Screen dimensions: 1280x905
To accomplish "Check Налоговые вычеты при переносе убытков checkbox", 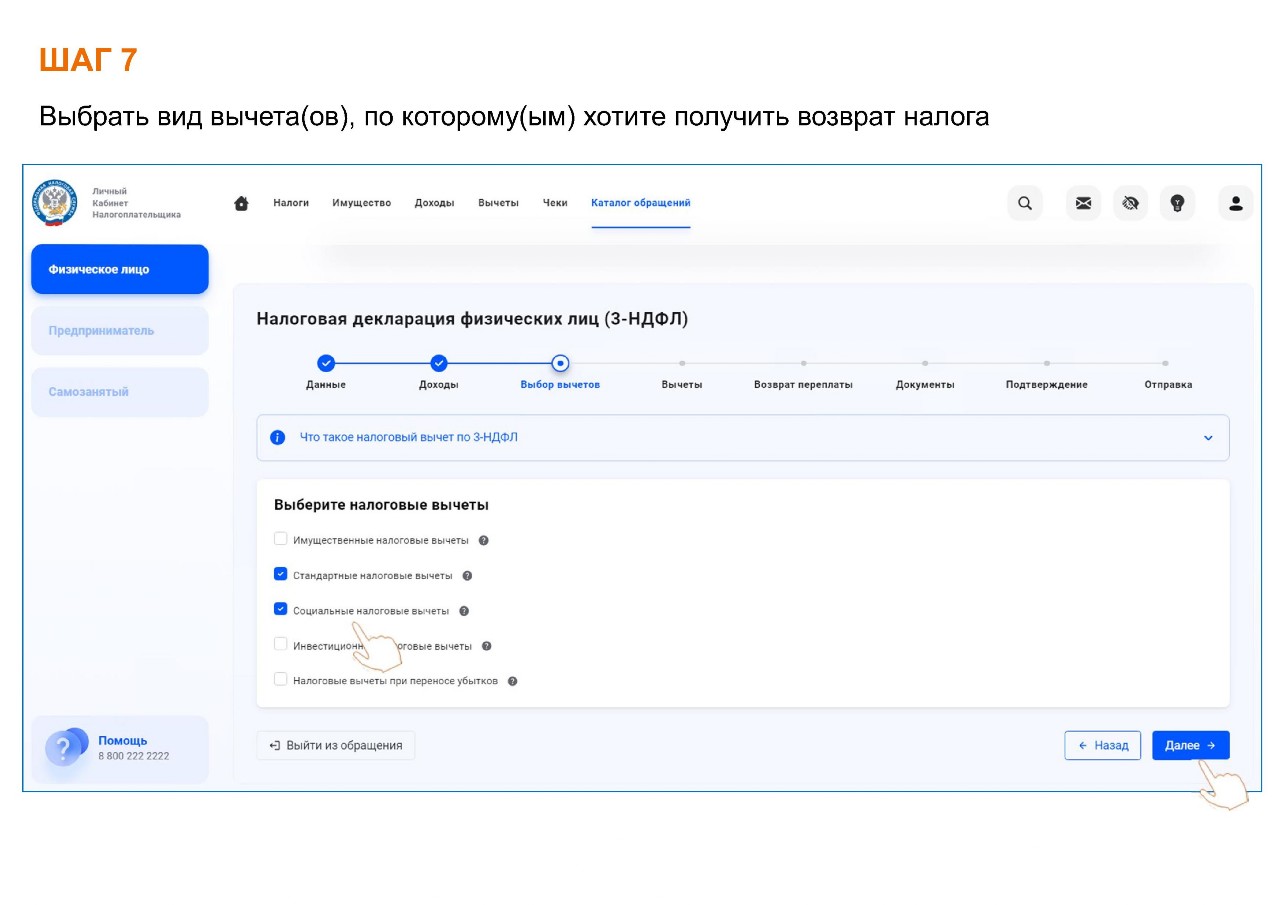I will coord(281,679).
